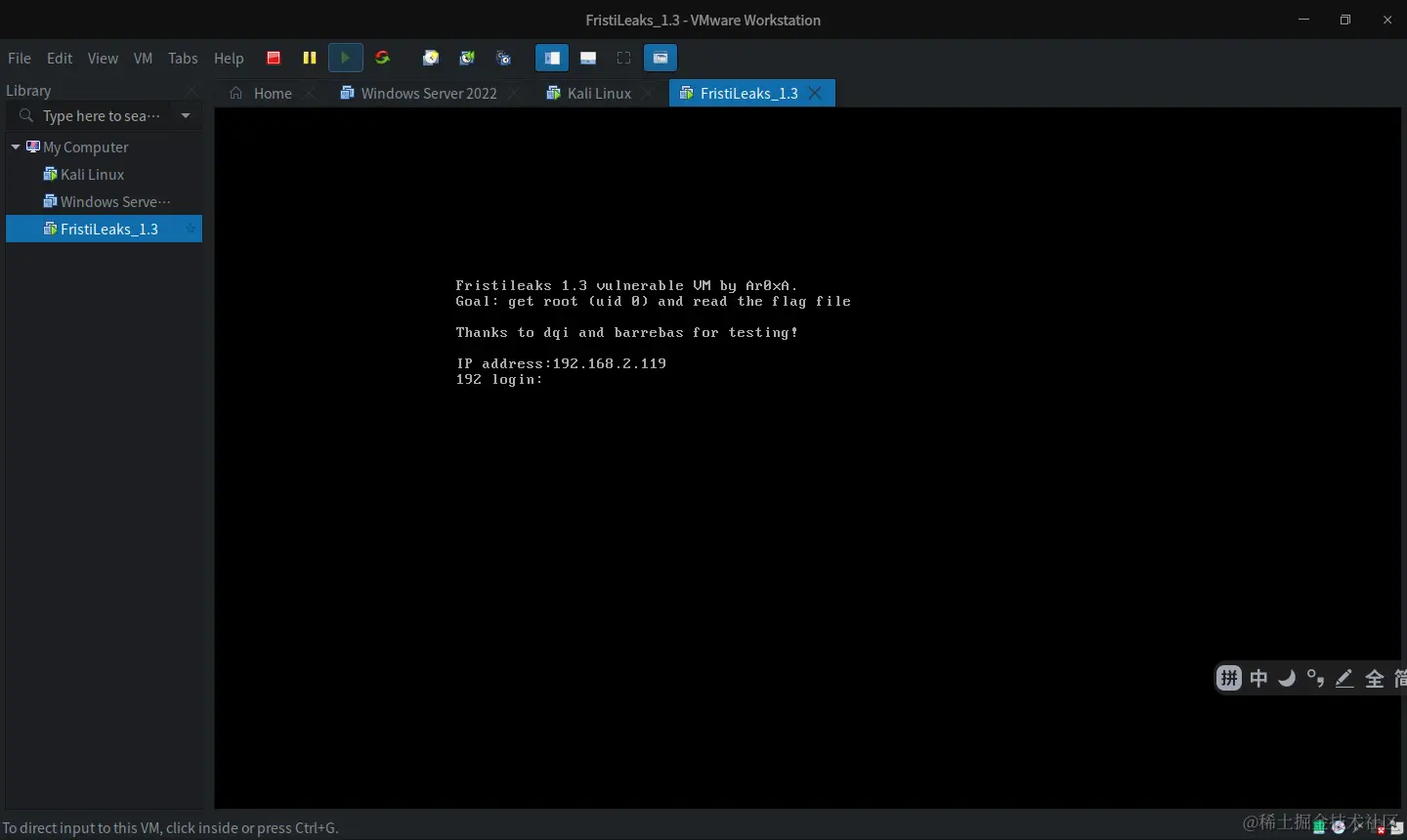Click the Kali Linux VM icon in the library
The width and height of the screenshot is (1407, 840).
point(51,174)
